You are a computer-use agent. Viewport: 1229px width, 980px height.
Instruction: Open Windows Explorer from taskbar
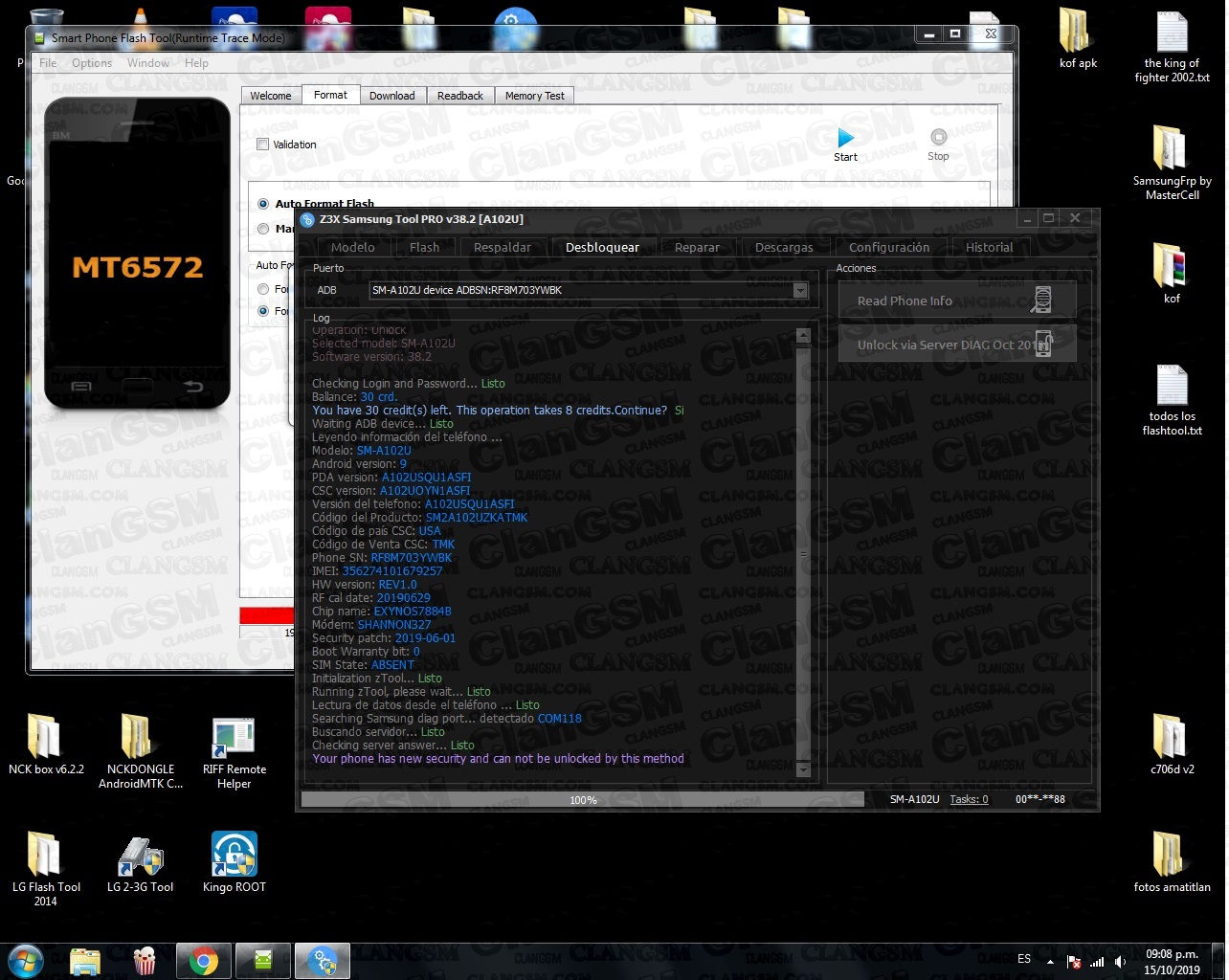pos(85,961)
